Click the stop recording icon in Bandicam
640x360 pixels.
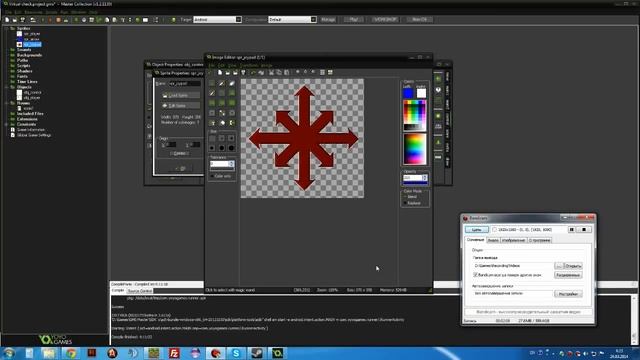[584, 230]
